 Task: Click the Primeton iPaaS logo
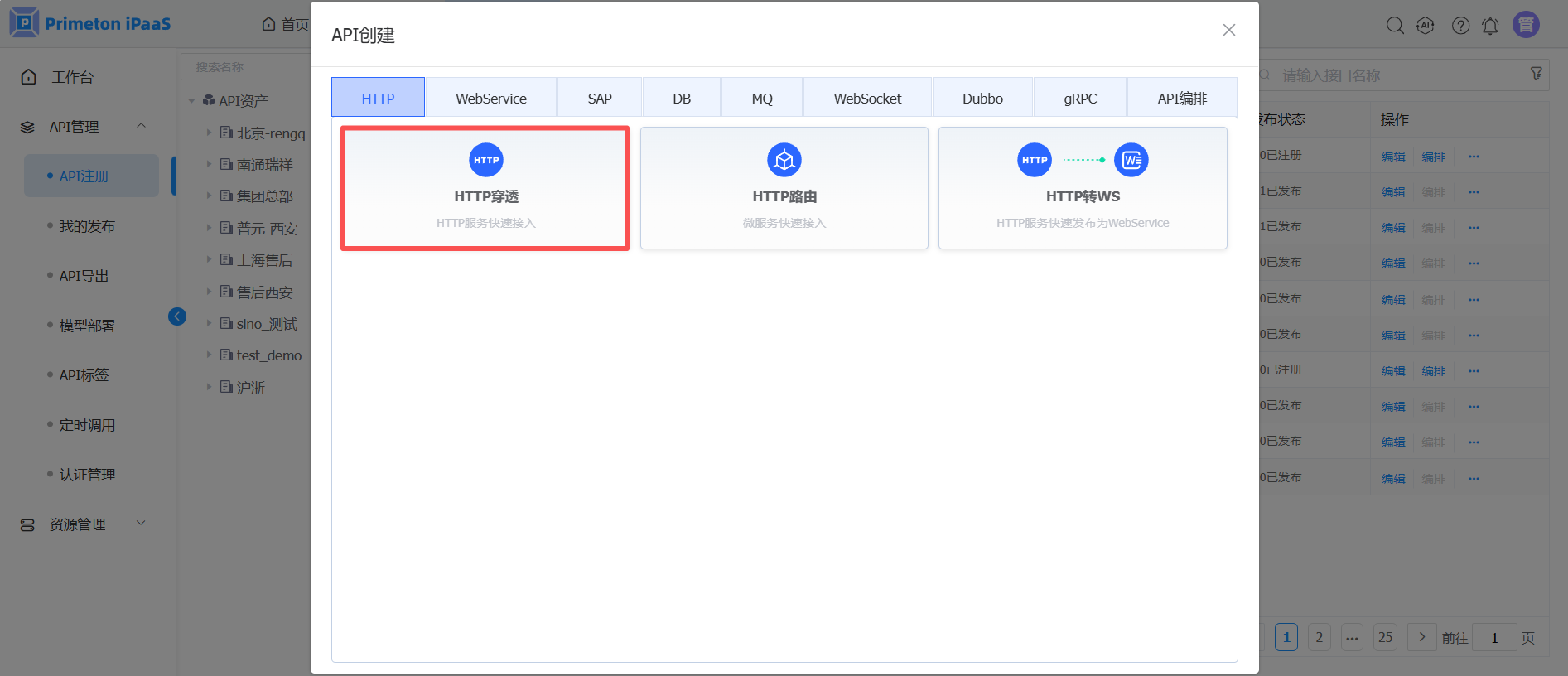coord(90,23)
